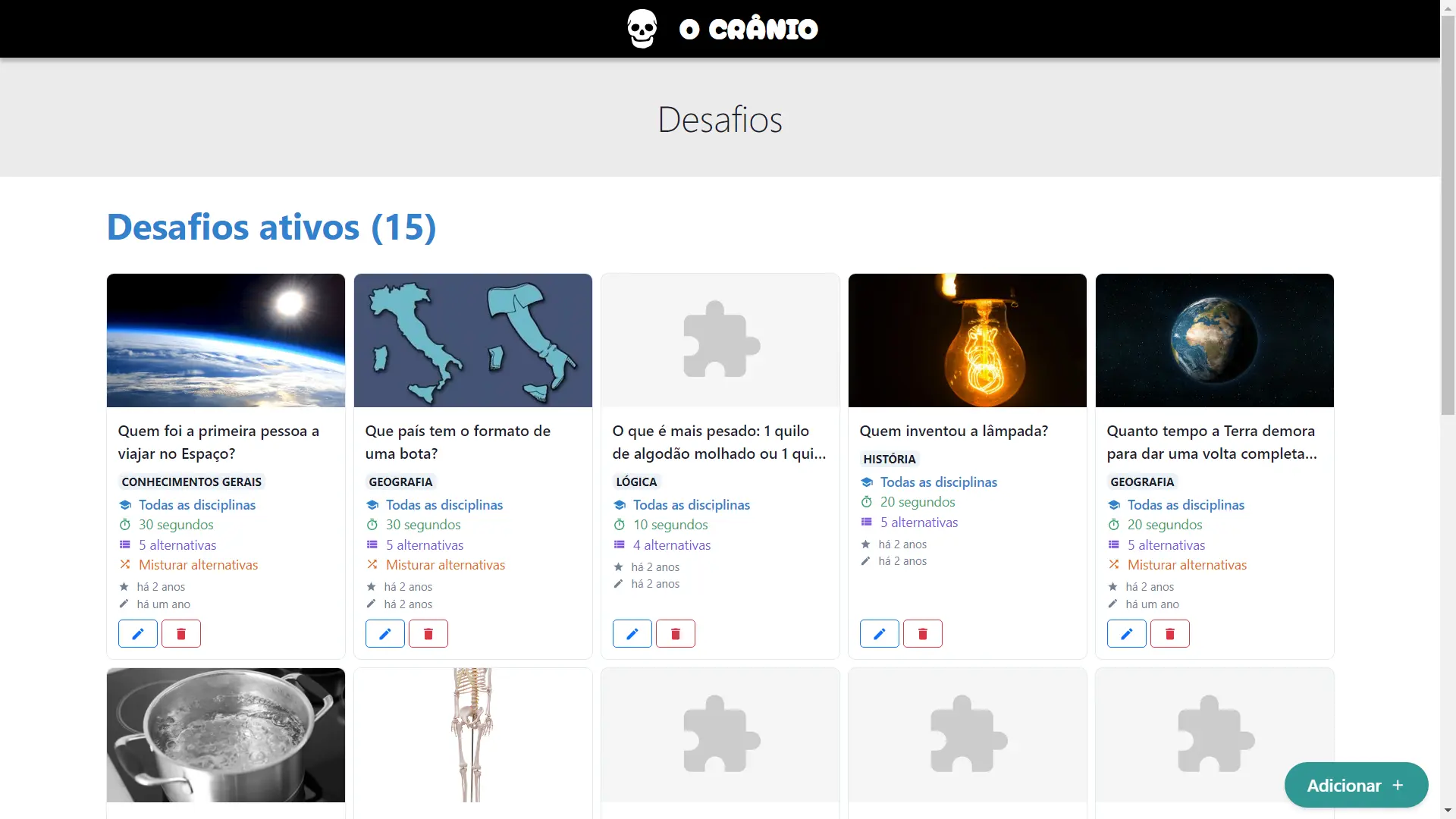
Task: Click the HISTÓRIA tag
Action: tap(890, 459)
